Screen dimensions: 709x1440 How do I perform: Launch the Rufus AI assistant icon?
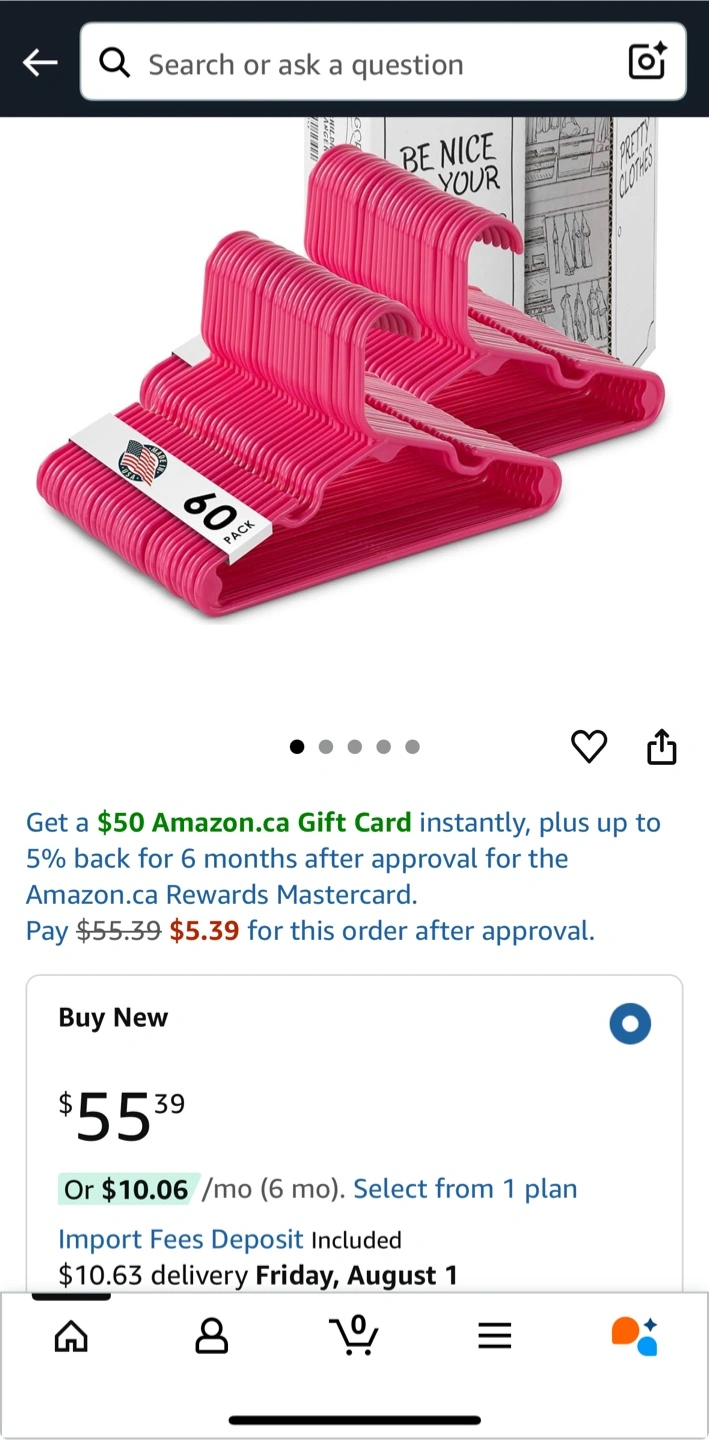634,1335
